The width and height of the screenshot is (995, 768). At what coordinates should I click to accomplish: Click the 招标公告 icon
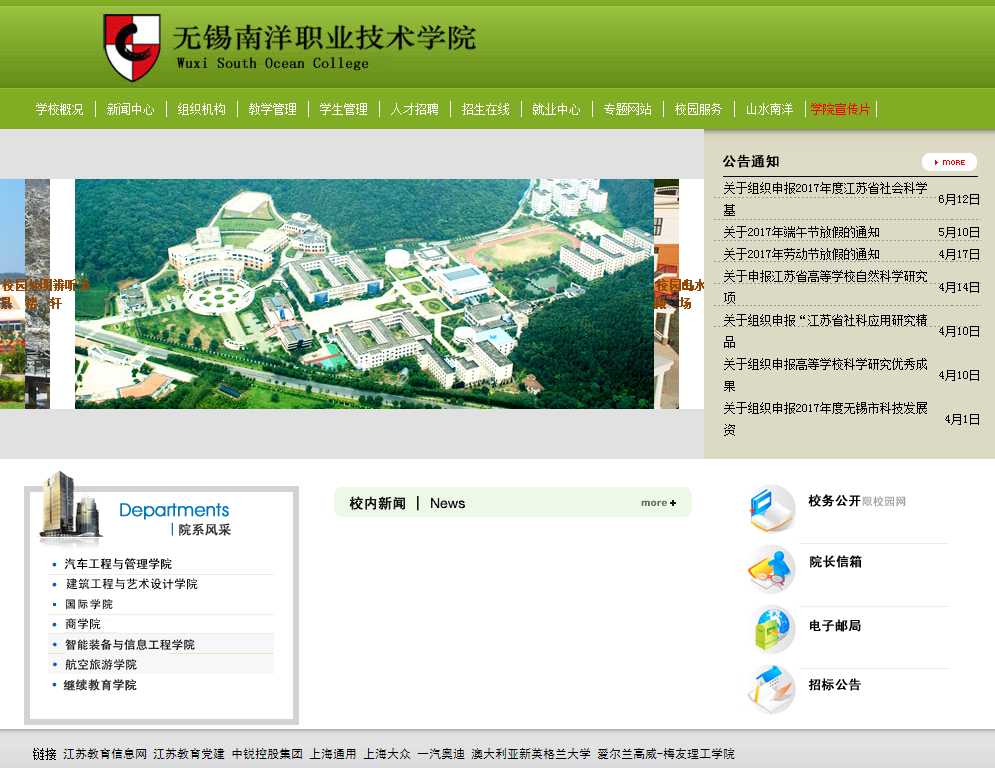point(772,689)
